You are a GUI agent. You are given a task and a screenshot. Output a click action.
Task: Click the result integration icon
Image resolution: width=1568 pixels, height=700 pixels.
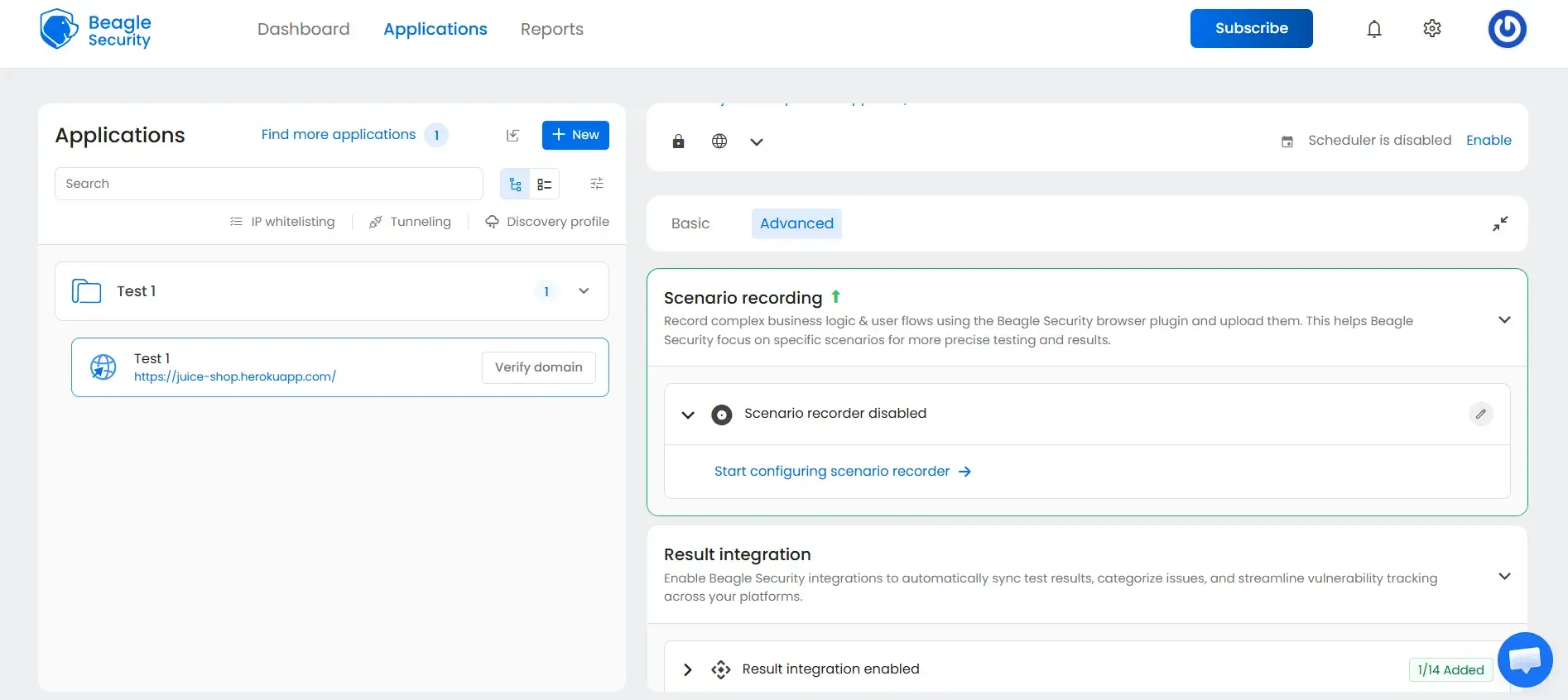[x=721, y=669]
